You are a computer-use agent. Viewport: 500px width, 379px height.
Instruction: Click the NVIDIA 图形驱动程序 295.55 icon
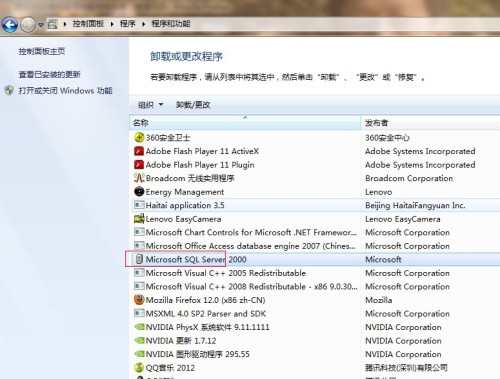pyautogui.click(x=139, y=354)
